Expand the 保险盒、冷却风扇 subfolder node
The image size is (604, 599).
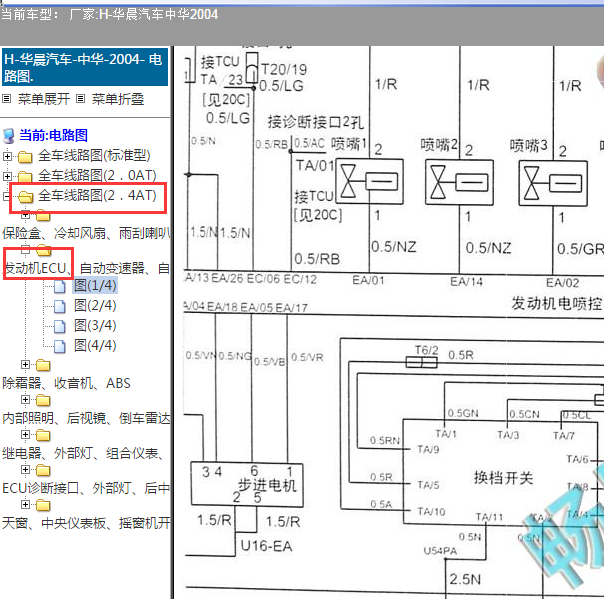pyautogui.click(x=25, y=215)
